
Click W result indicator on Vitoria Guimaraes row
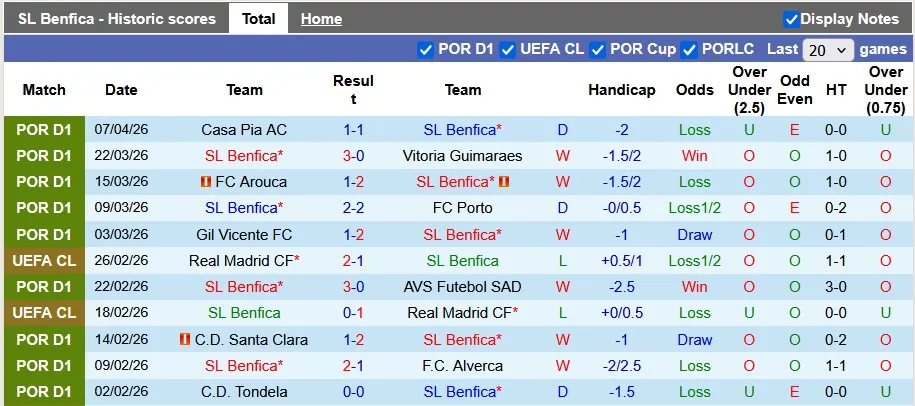coord(563,156)
